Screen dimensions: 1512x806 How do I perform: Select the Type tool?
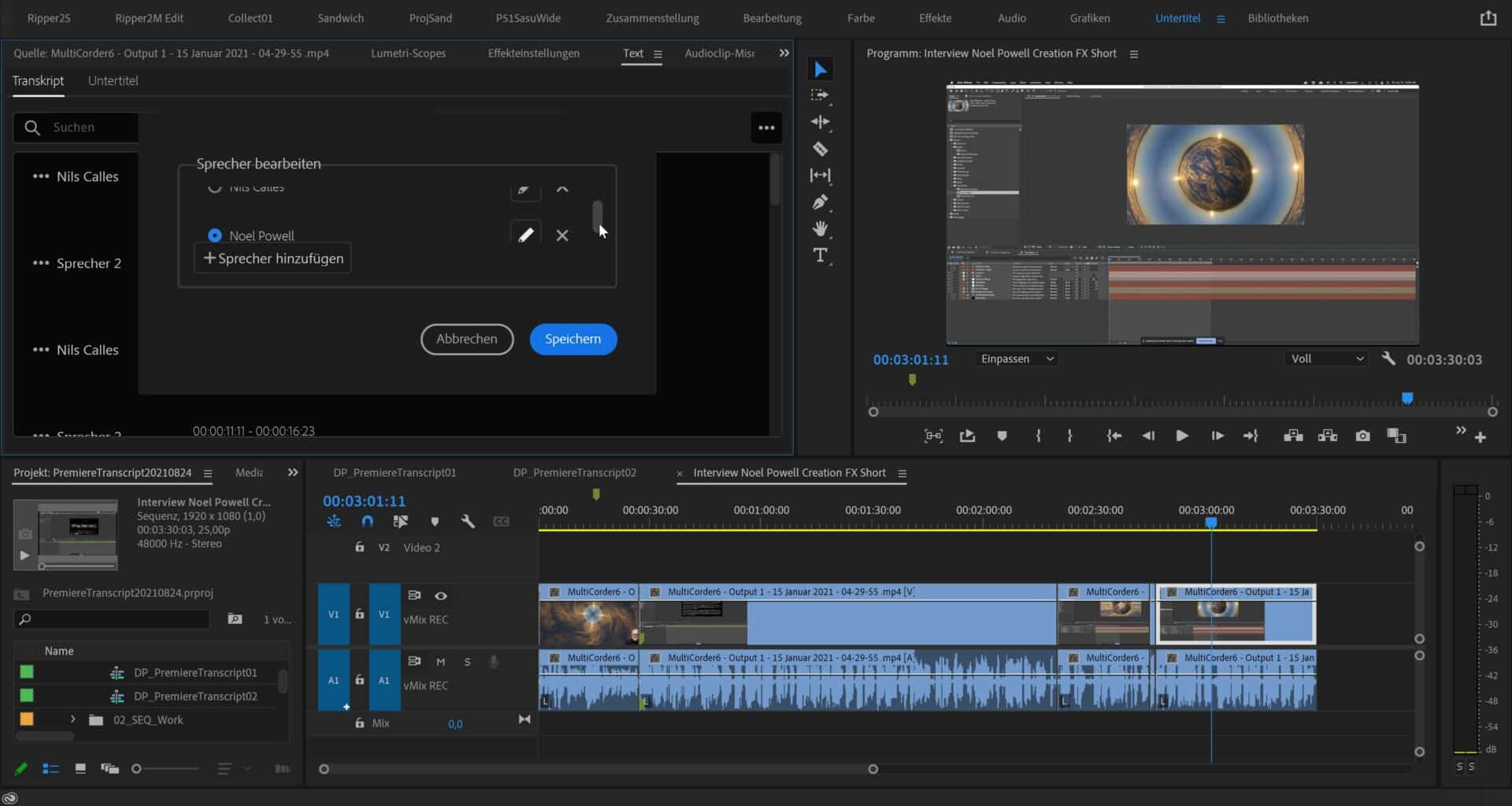pyautogui.click(x=821, y=254)
